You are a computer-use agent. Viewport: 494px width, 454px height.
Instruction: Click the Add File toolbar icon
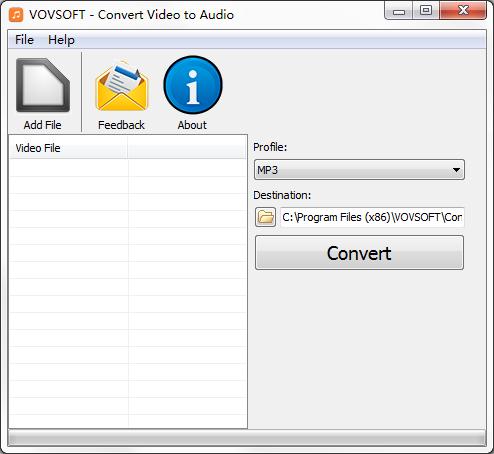click(43, 85)
